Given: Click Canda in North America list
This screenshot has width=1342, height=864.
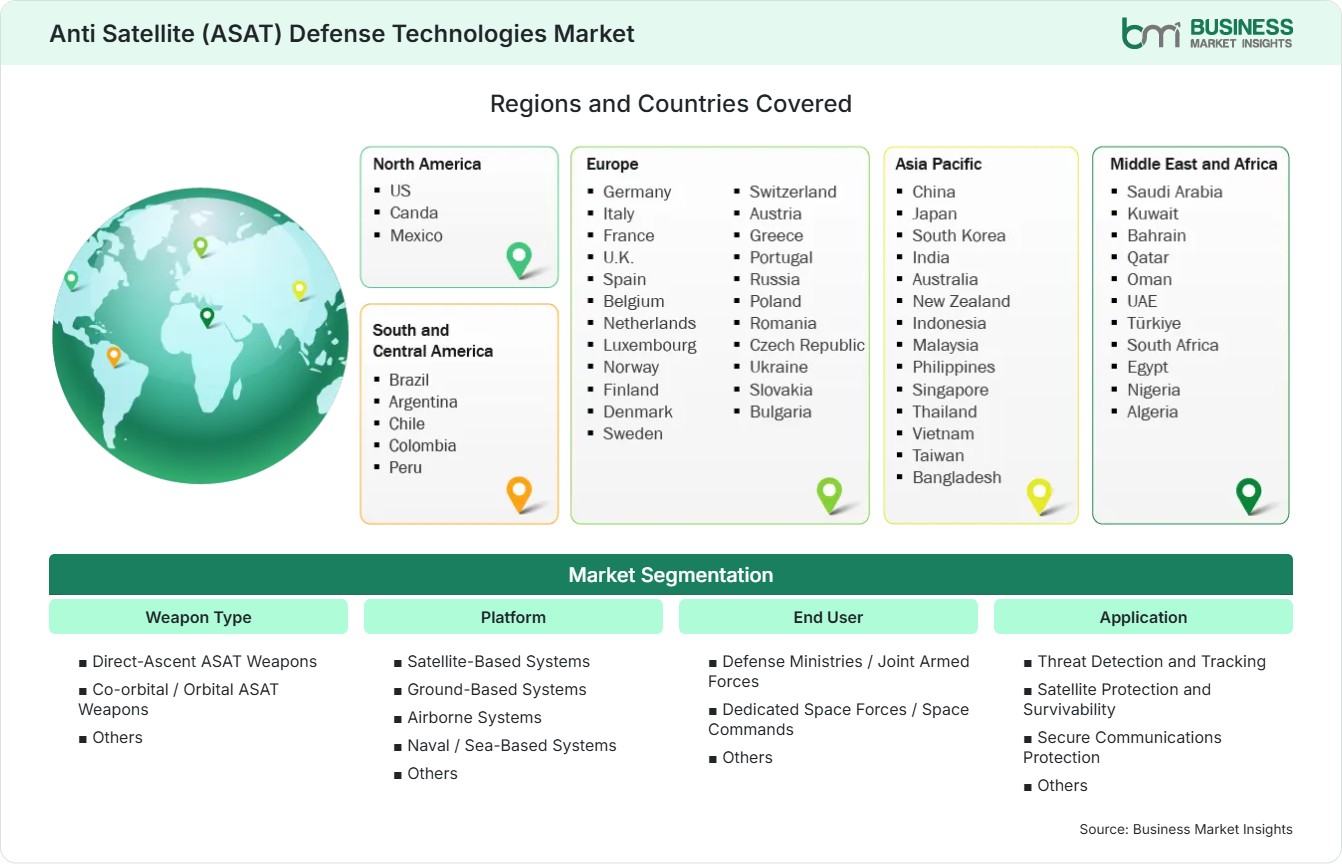Looking at the screenshot, I should [414, 212].
